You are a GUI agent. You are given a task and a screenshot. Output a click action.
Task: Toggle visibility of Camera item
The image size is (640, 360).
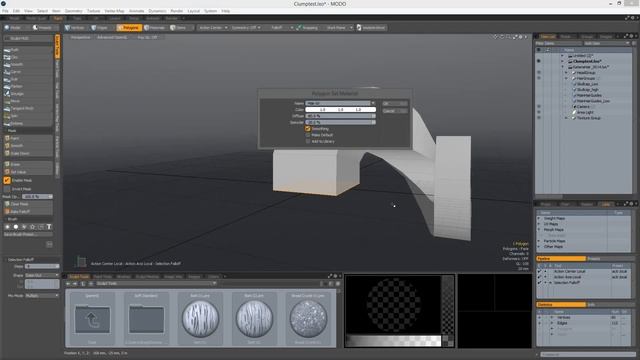click(x=539, y=107)
